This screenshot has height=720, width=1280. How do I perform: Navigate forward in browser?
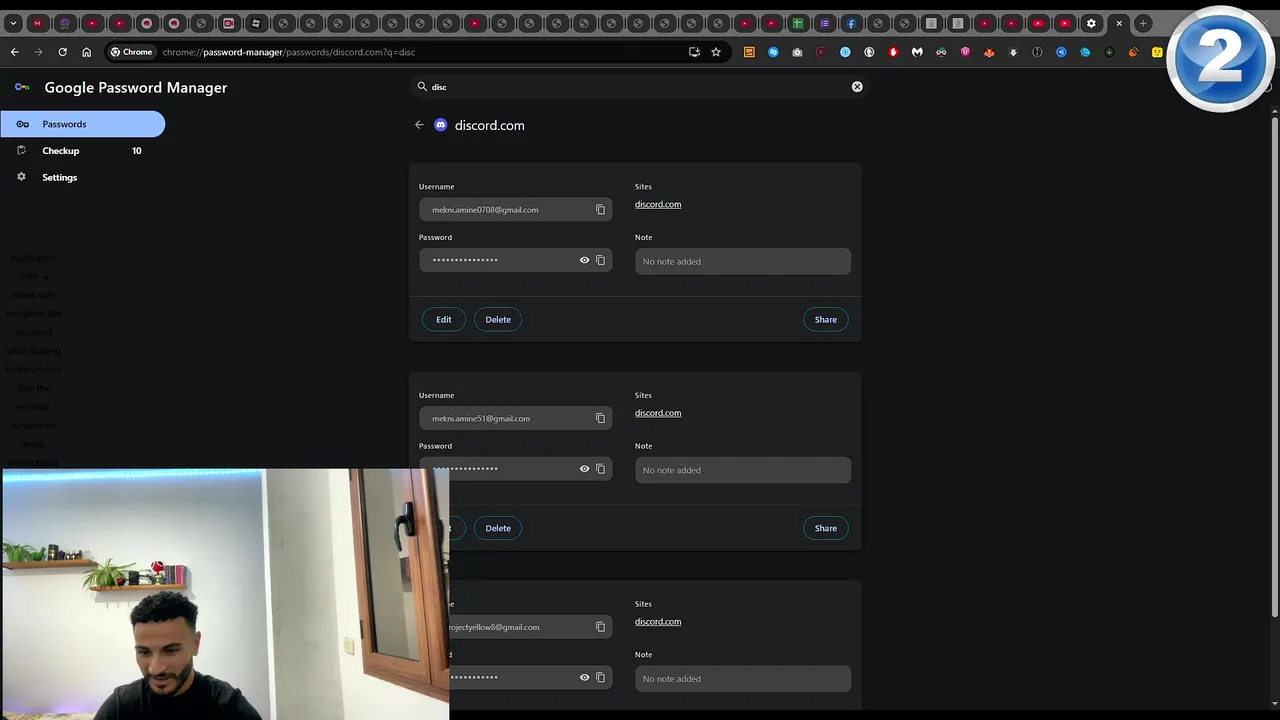(x=39, y=52)
